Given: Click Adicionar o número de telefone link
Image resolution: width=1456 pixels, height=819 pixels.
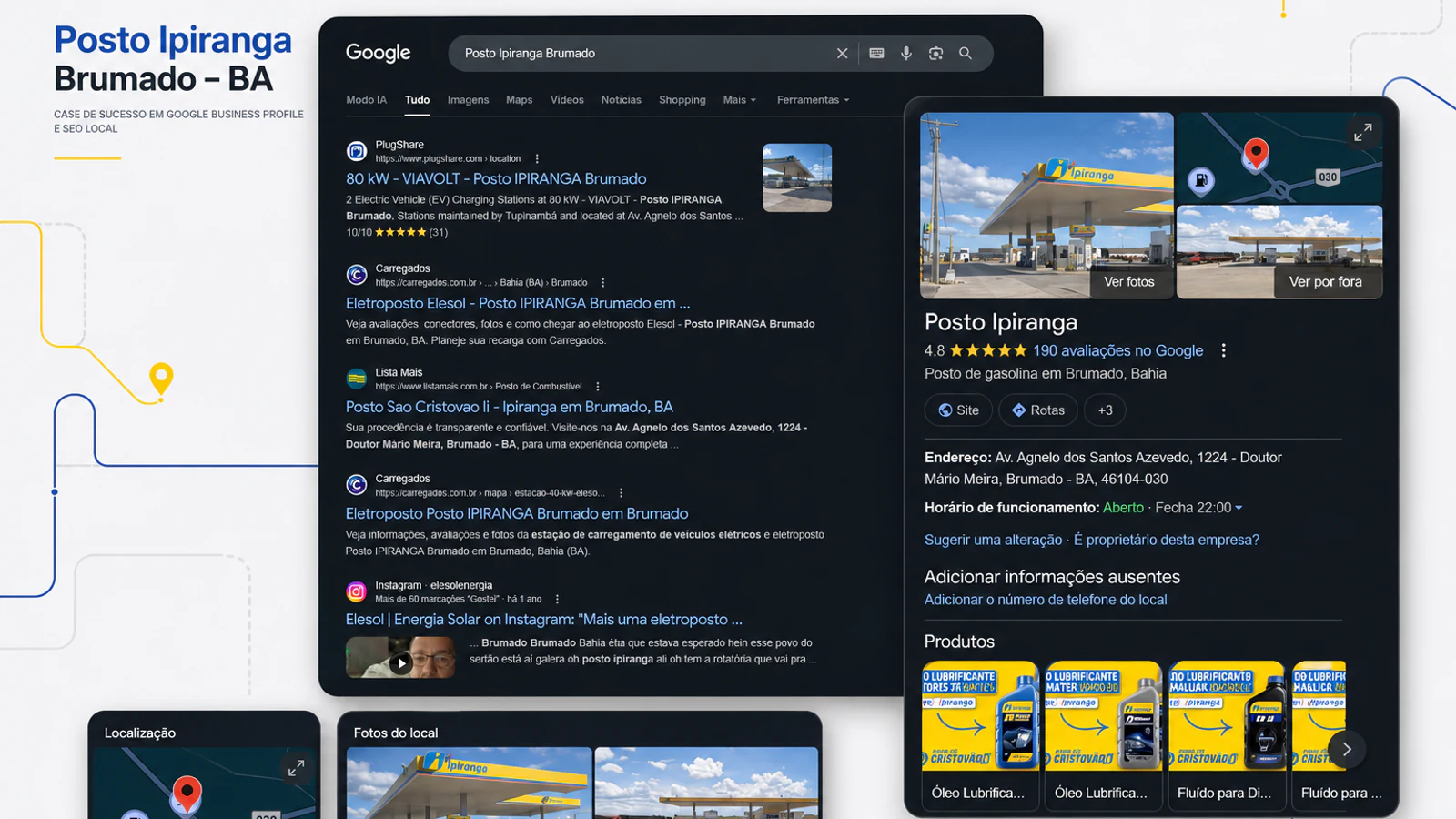Looking at the screenshot, I should pos(1046,600).
